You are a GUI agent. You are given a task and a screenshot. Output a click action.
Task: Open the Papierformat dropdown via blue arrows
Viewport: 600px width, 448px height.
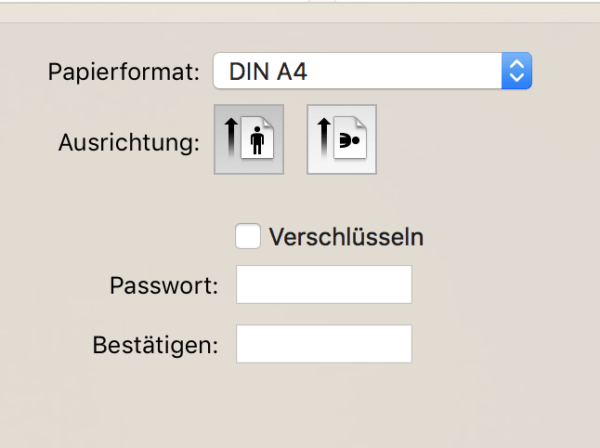point(517,71)
